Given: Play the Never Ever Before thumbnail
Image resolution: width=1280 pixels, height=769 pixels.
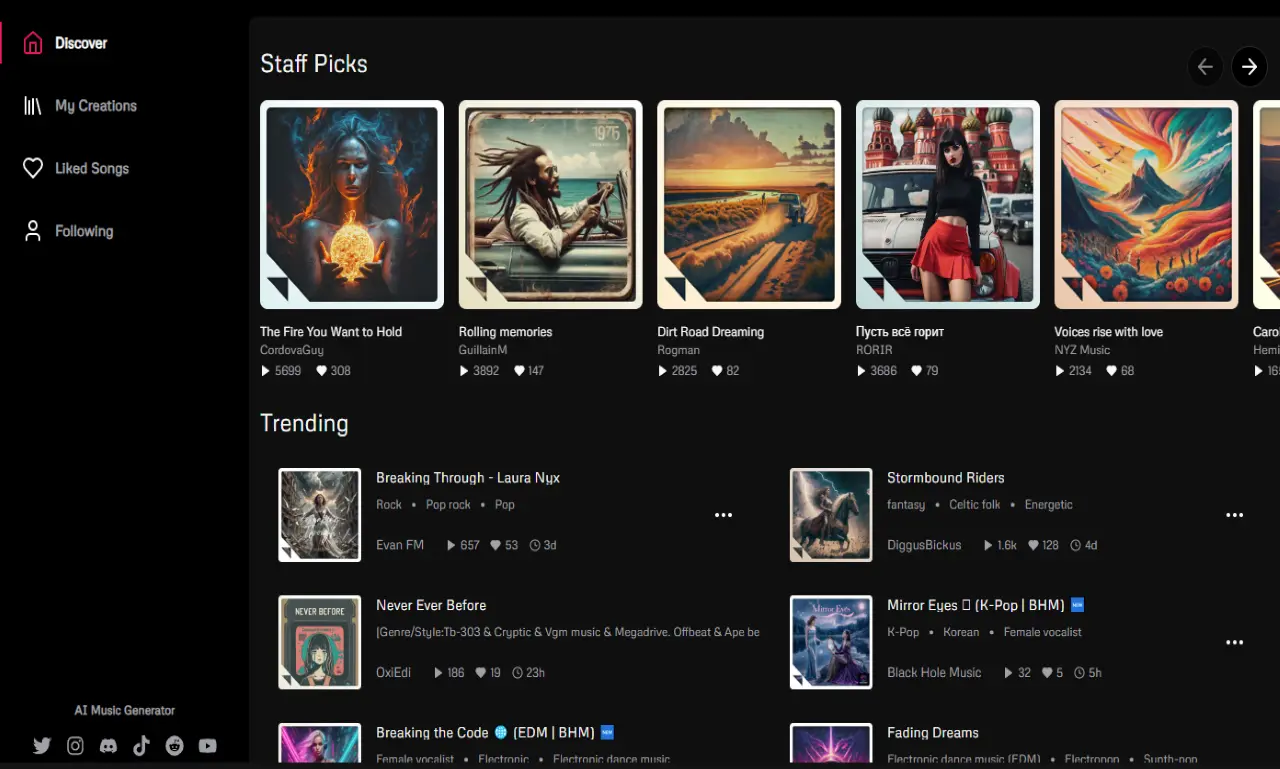Looking at the screenshot, I should pos(320,642).
